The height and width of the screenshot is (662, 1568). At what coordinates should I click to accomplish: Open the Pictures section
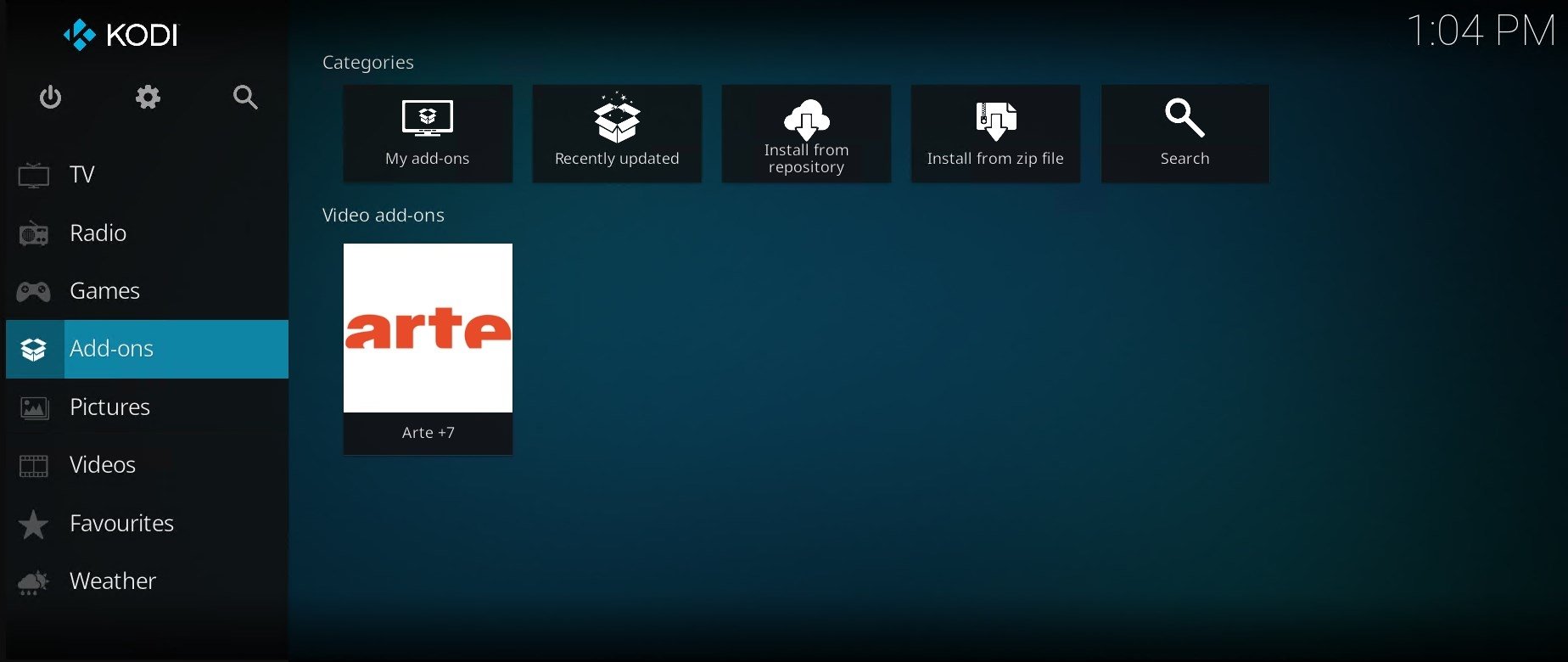[x=147, y=407]
